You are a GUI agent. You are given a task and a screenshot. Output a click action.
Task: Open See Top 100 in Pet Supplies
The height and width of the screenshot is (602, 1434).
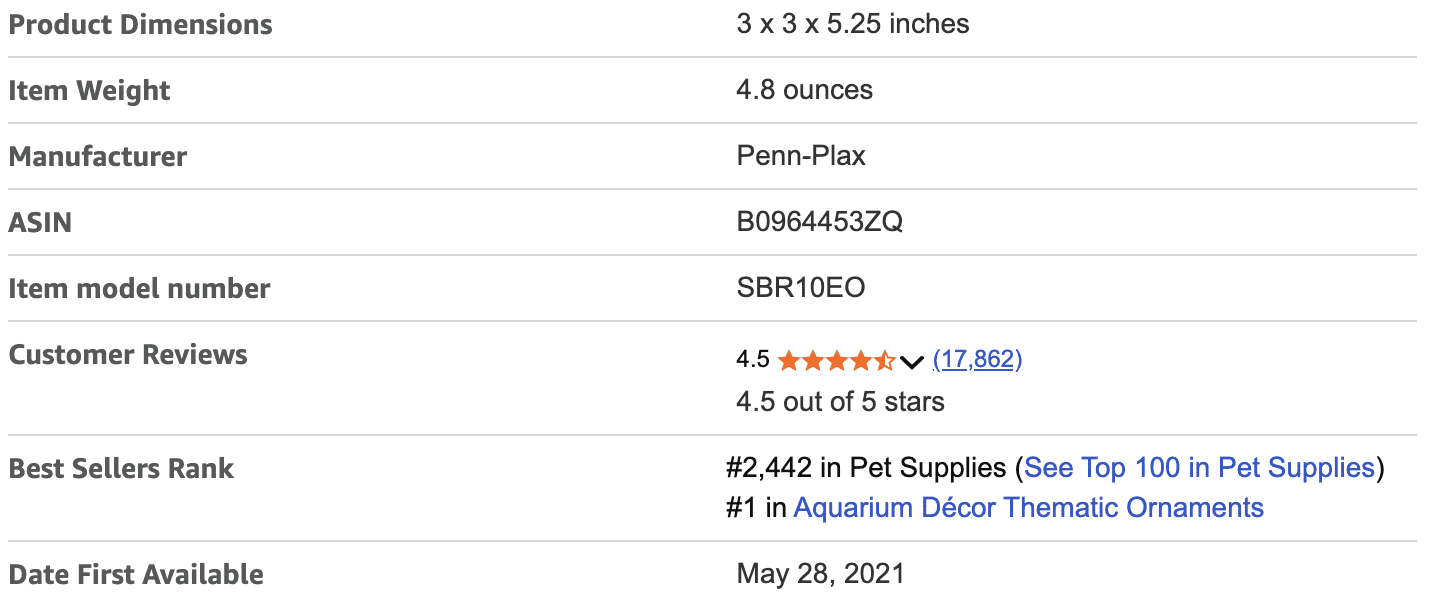pyautogui.click(x=1199, y=467)
